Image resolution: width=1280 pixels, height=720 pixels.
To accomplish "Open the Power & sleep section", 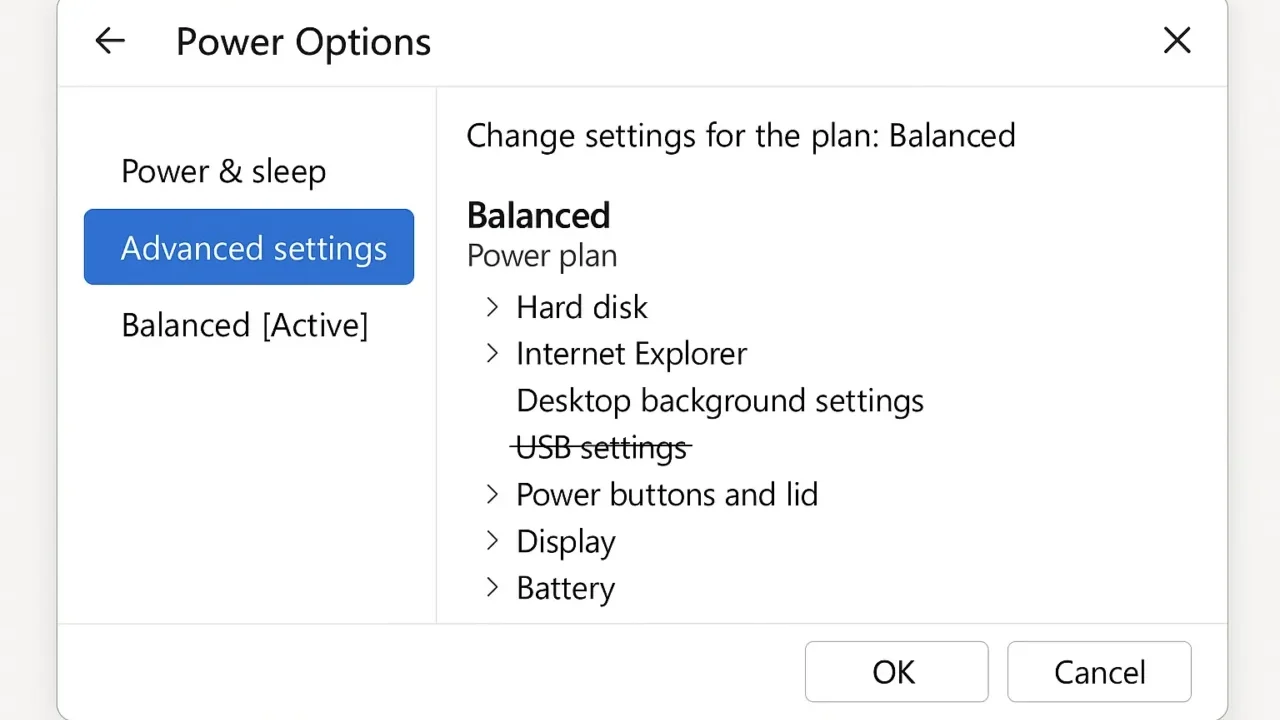I will pos(223,171).
